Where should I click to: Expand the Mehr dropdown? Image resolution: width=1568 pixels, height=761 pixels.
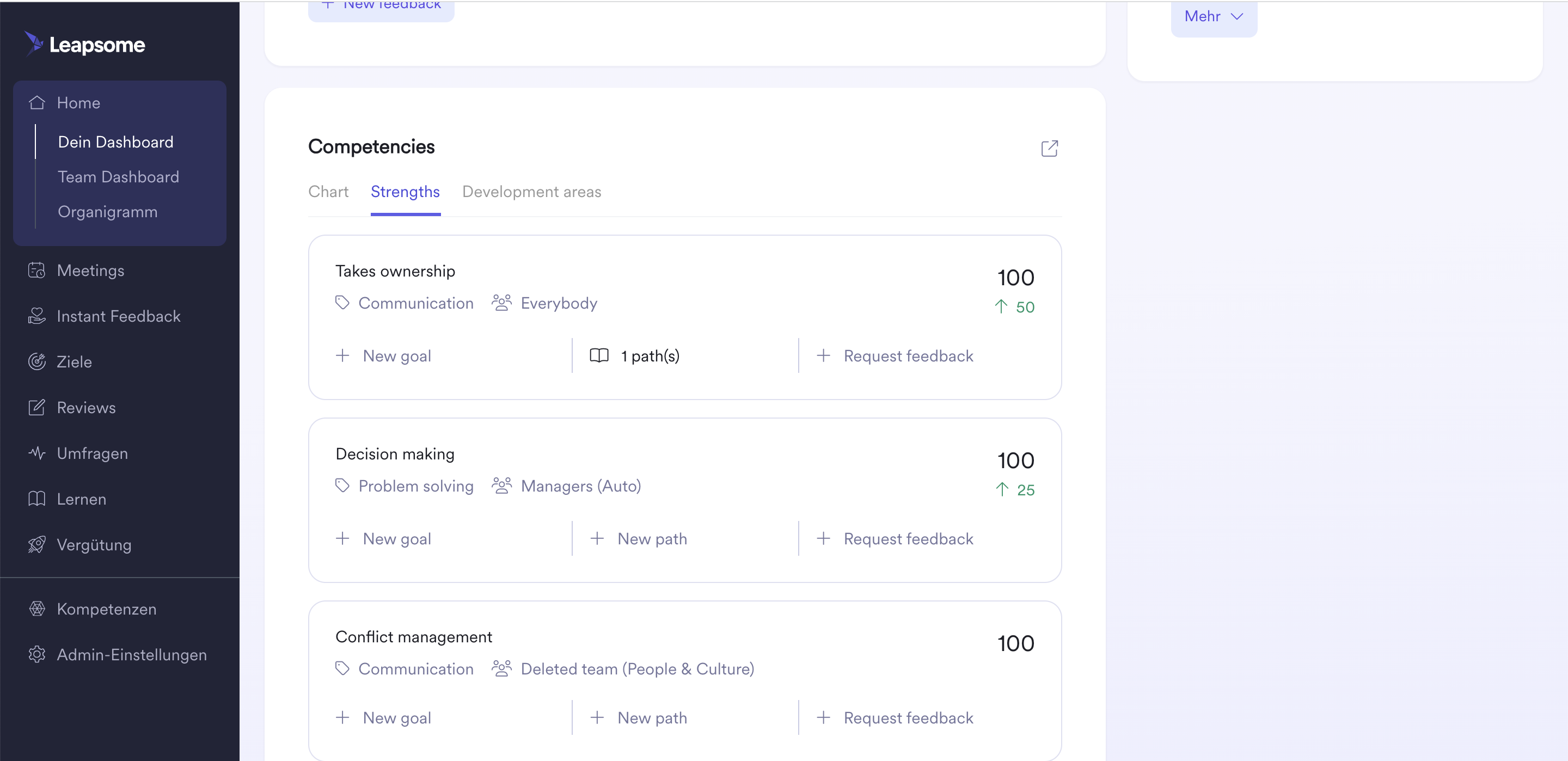[x=1214, y=16]
